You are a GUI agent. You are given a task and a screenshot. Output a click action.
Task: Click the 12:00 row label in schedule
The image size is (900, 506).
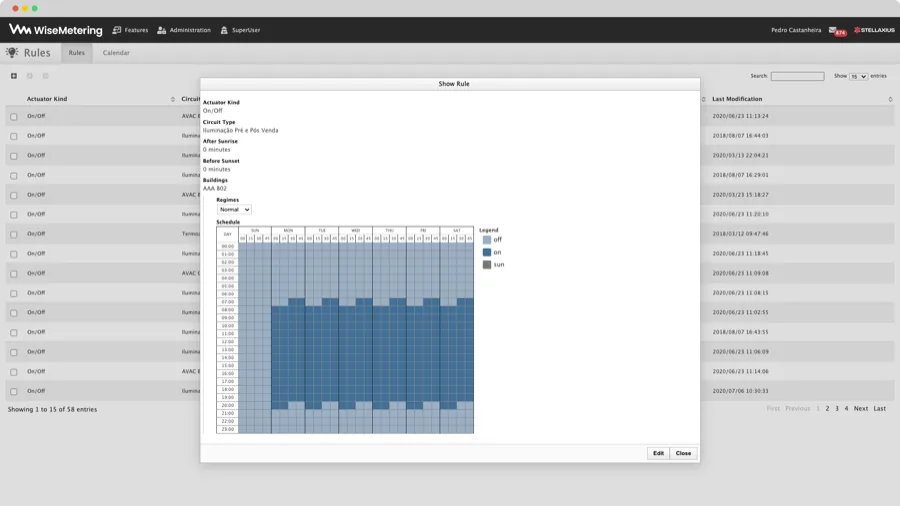228,341
